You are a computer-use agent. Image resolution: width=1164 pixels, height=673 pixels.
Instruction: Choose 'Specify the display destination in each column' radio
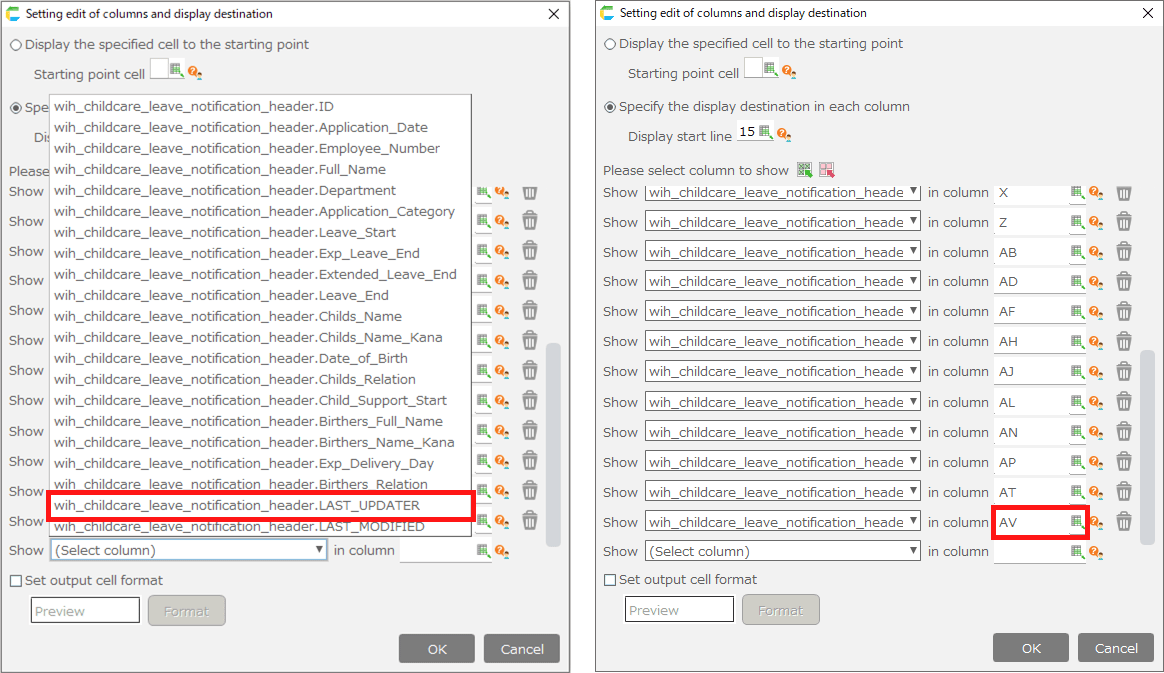pyautogui.click(x=610, y=107)
